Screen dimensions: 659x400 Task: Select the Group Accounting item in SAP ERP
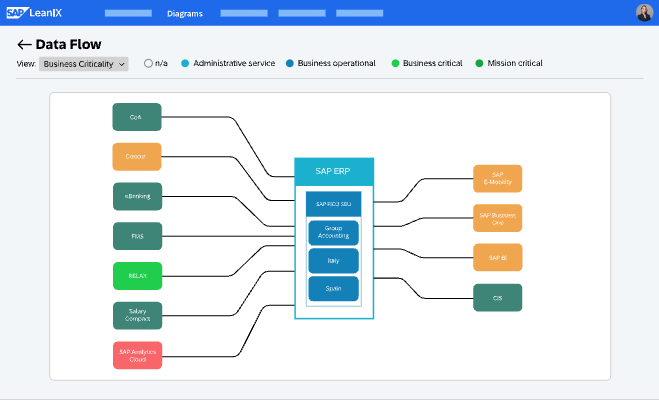tap(334, 232)
